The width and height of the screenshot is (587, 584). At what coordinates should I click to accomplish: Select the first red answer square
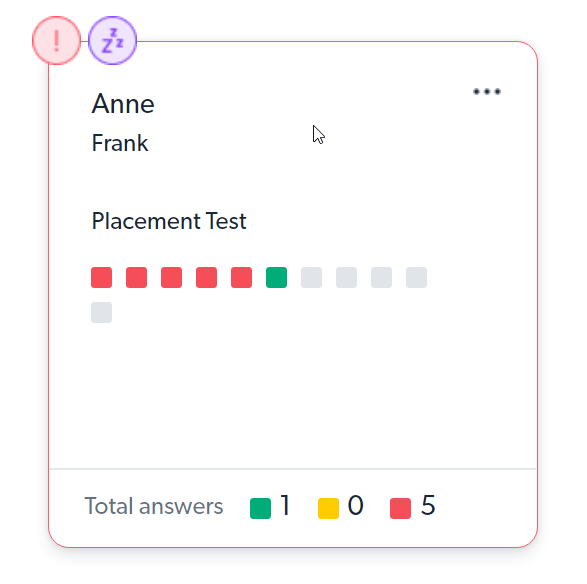(x=101, y=277)
